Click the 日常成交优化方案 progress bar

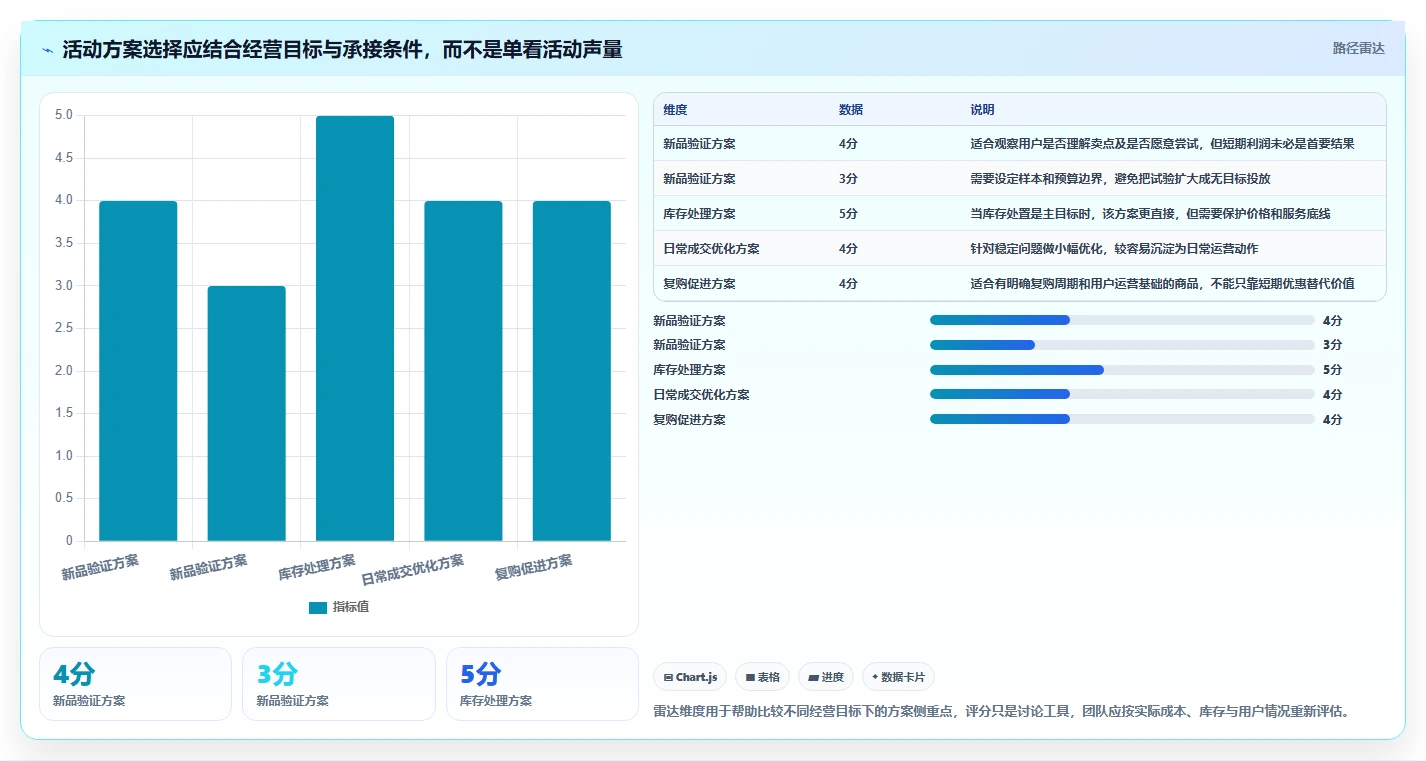point(1122,395)
